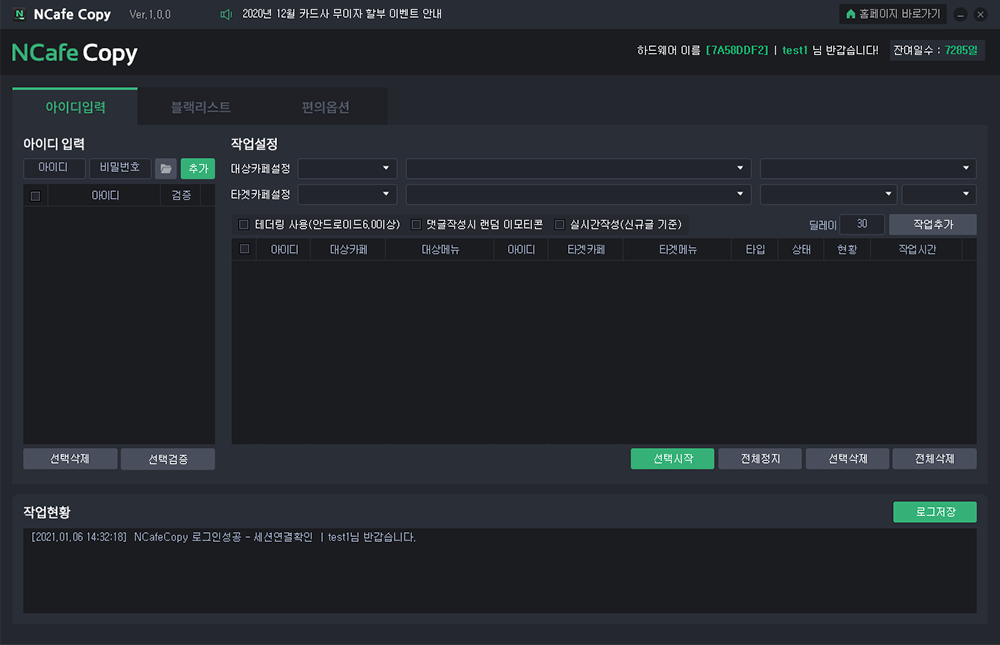Click the 잔여일수 : 7285일 badge

click(x=937, y=50)
